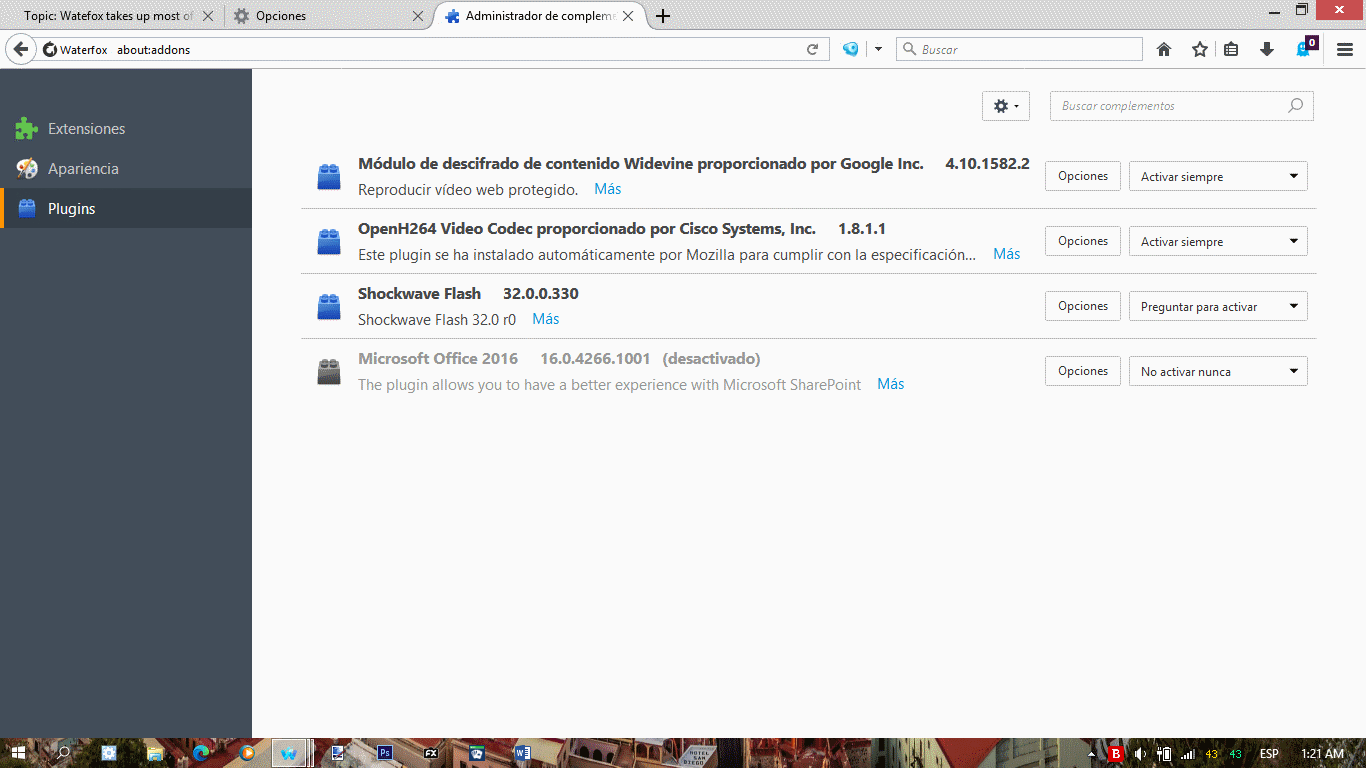Open the hamburger menu
1366x768 pixels.
[1345, 49]
